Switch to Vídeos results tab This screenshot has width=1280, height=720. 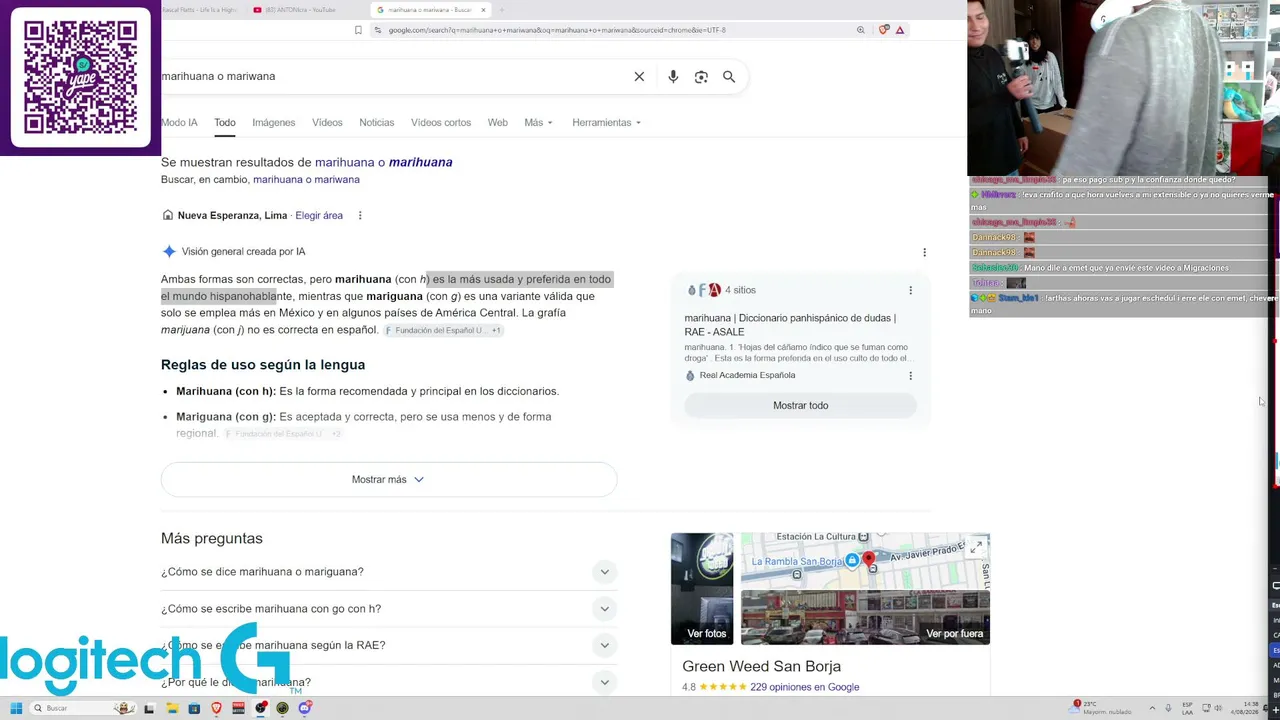pyautogui.click(x=327, y=123)
